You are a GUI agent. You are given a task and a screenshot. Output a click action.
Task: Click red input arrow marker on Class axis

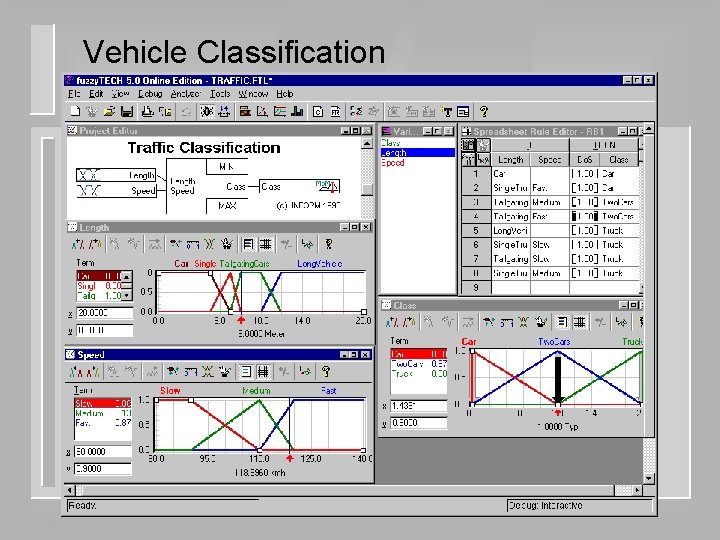558,413
